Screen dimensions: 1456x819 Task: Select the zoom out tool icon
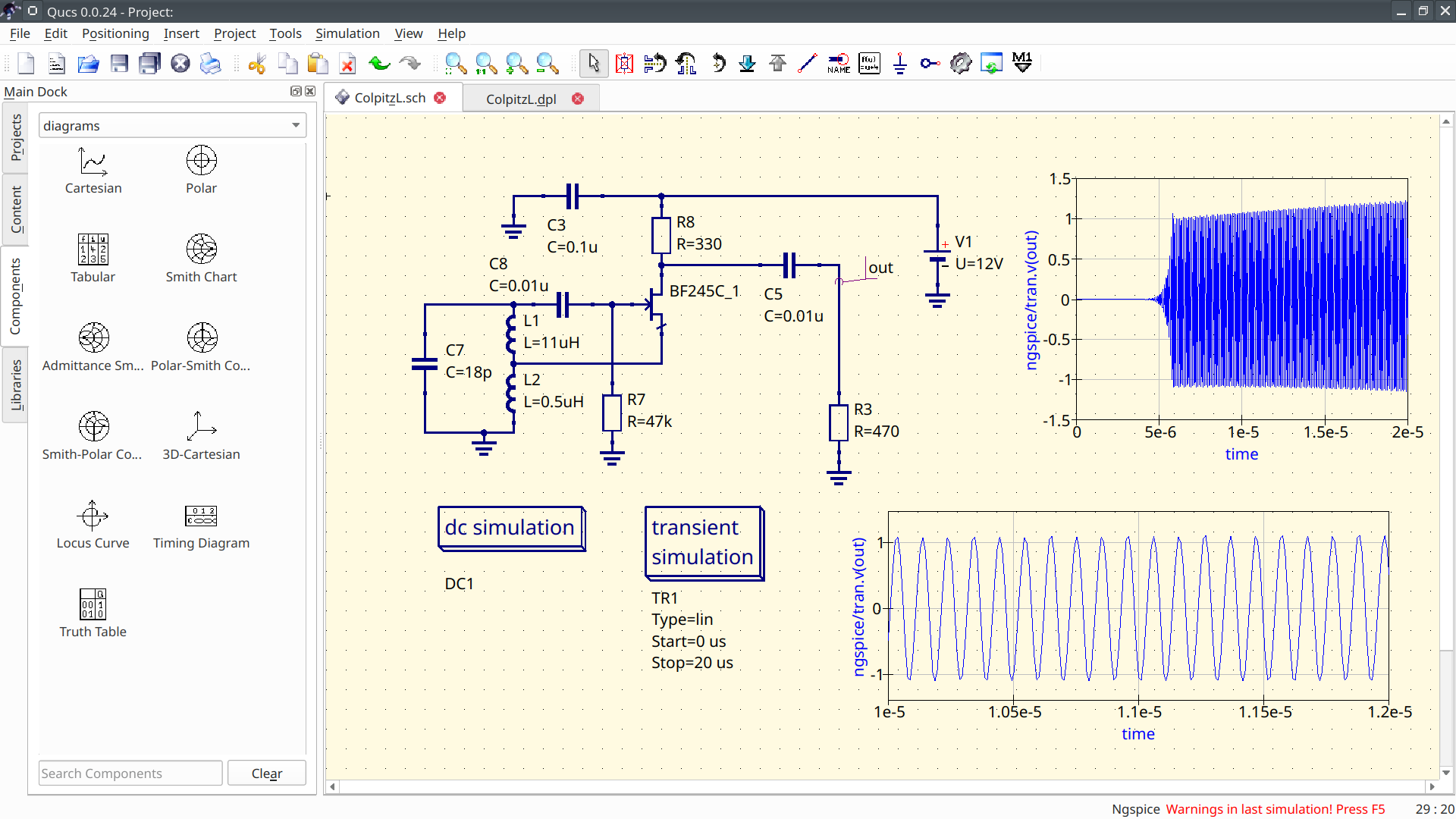click(546, 63)
